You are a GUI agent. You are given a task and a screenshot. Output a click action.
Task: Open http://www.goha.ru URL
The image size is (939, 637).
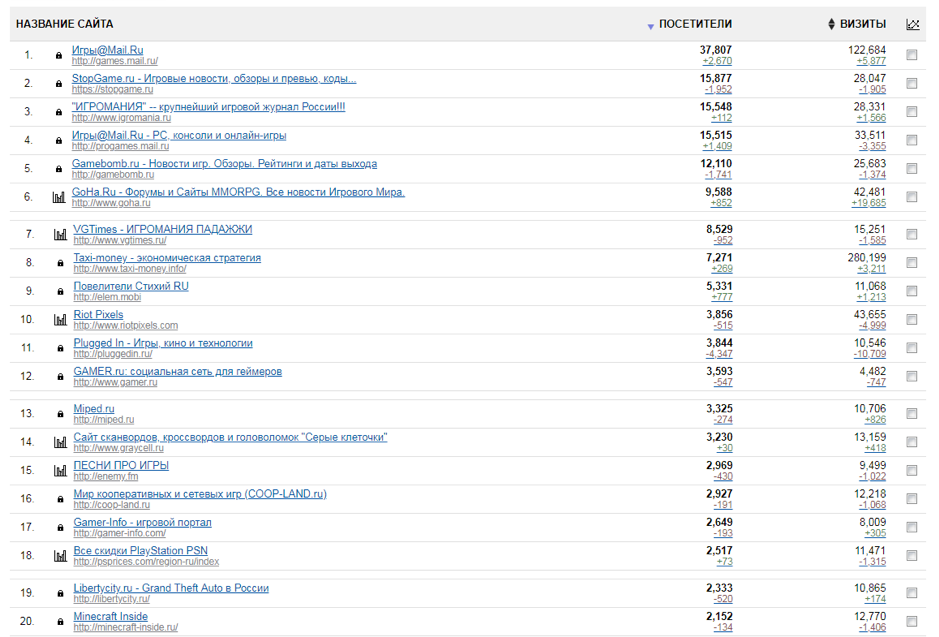click(111, 203)
